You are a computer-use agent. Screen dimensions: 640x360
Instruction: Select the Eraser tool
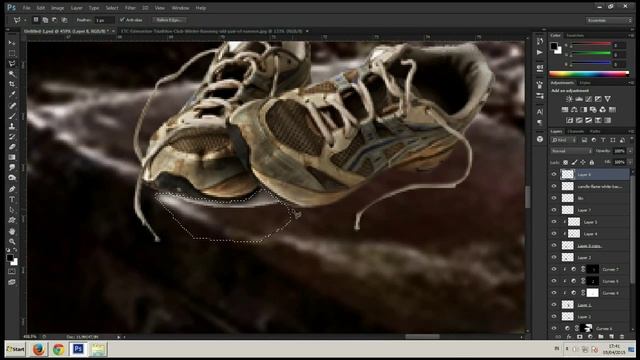tap(12, 147)
